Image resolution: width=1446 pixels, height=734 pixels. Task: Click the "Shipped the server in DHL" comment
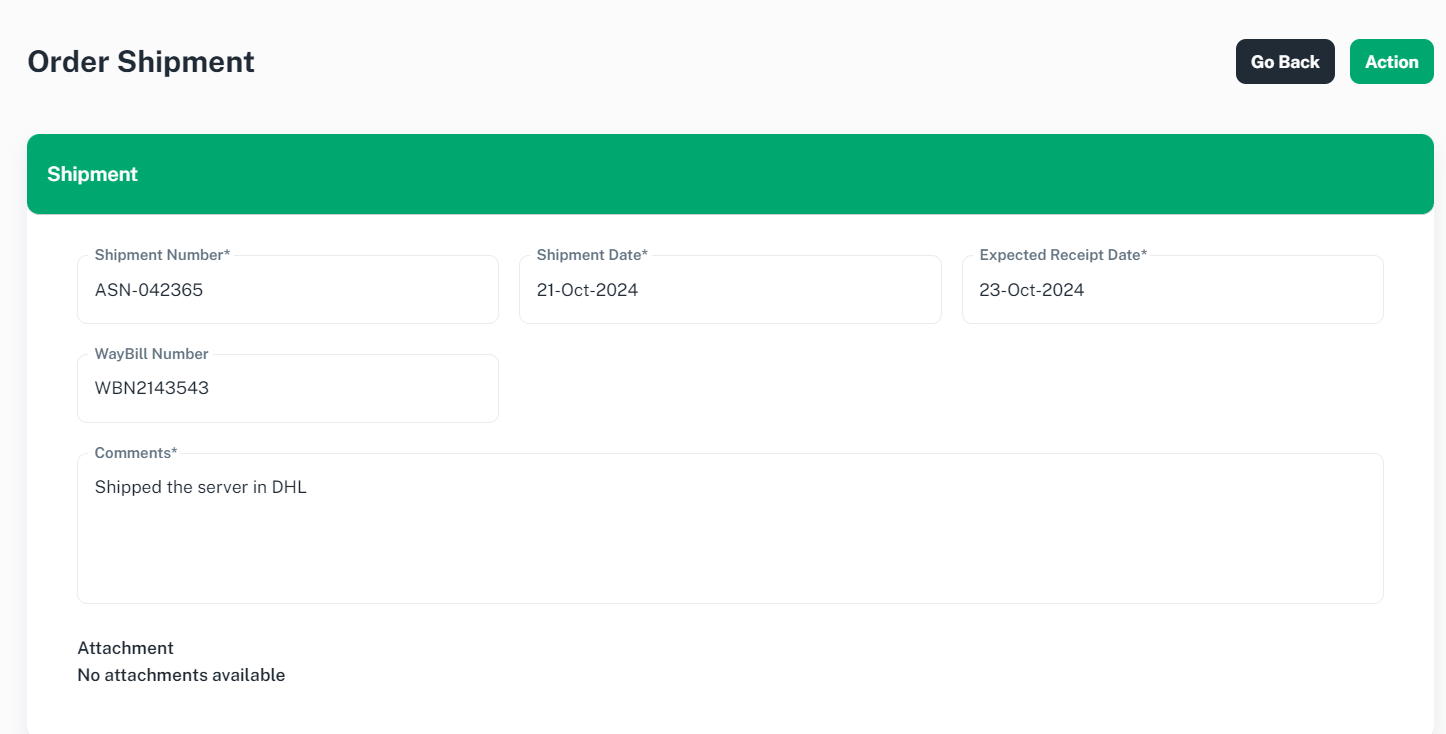click(x=200, y=488)
